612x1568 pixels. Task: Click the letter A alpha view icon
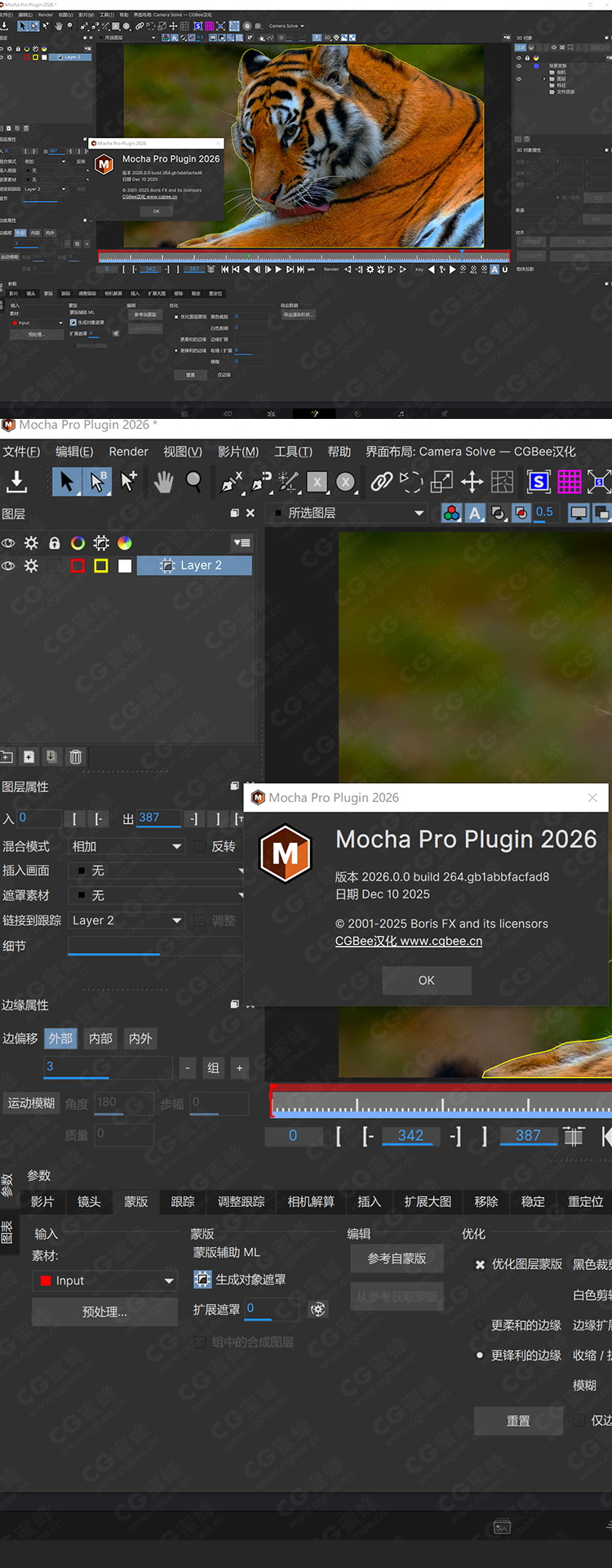(x=475, y=513)
